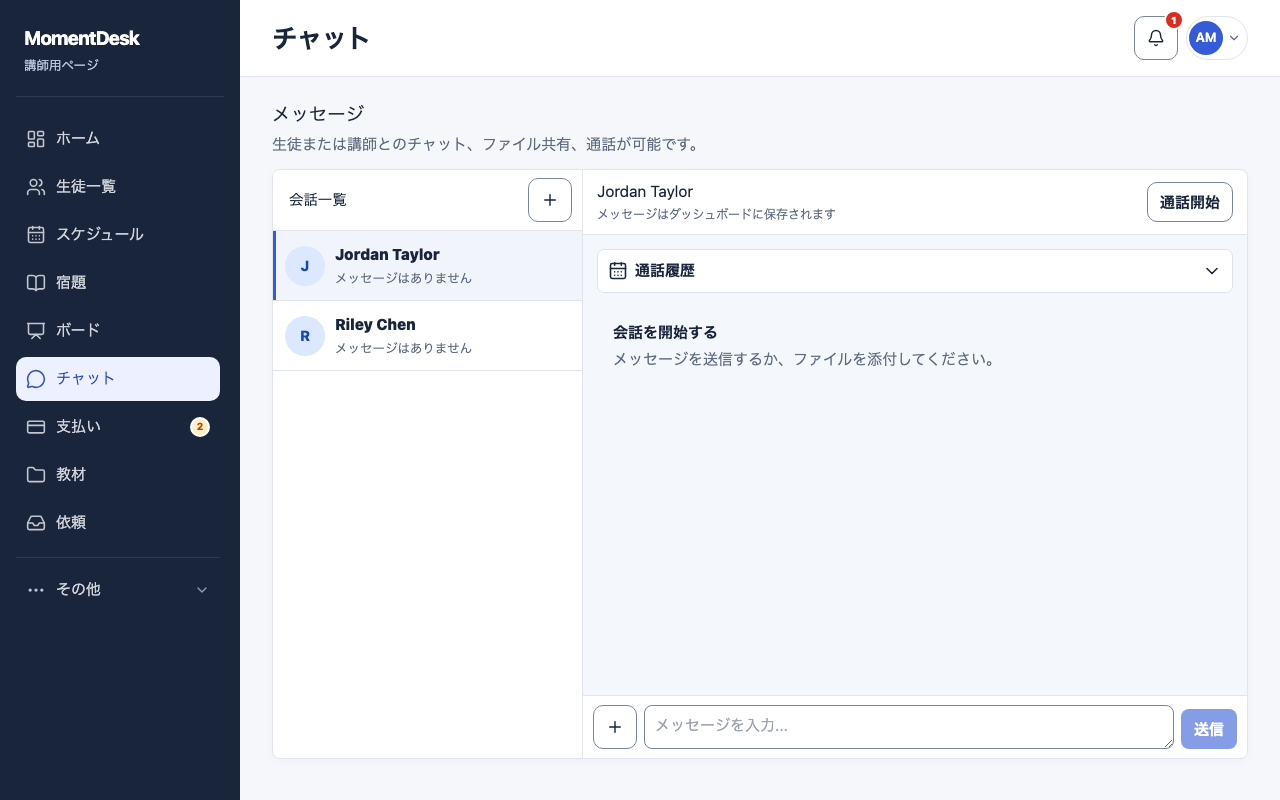Image resolution: width=1280 pixels, height=800 pixels.
Task: Open the 依頼 inbox page
Action: click(118, 522)
